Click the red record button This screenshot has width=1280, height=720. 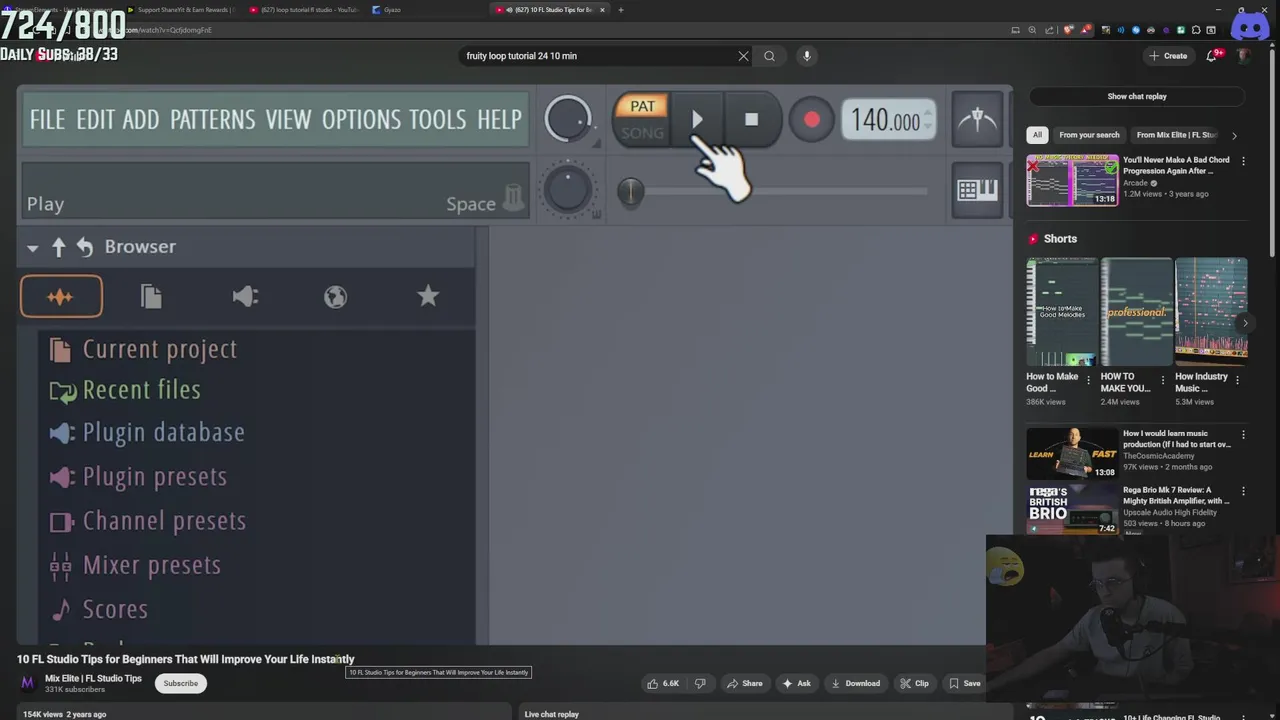click(x=811, y=120)
